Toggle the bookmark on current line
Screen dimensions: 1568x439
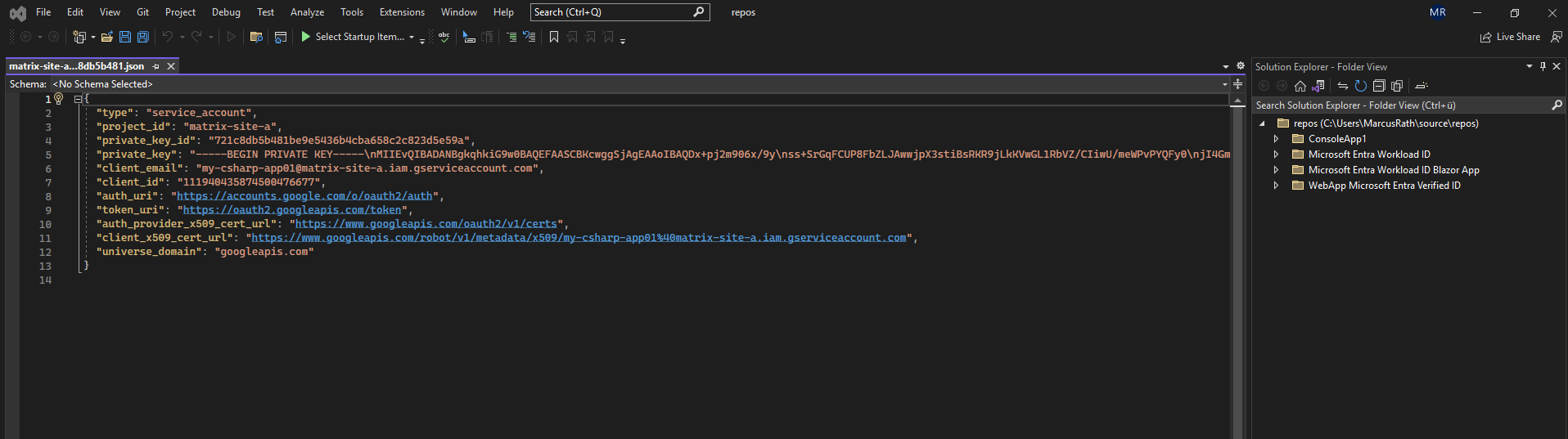(554, 37)
